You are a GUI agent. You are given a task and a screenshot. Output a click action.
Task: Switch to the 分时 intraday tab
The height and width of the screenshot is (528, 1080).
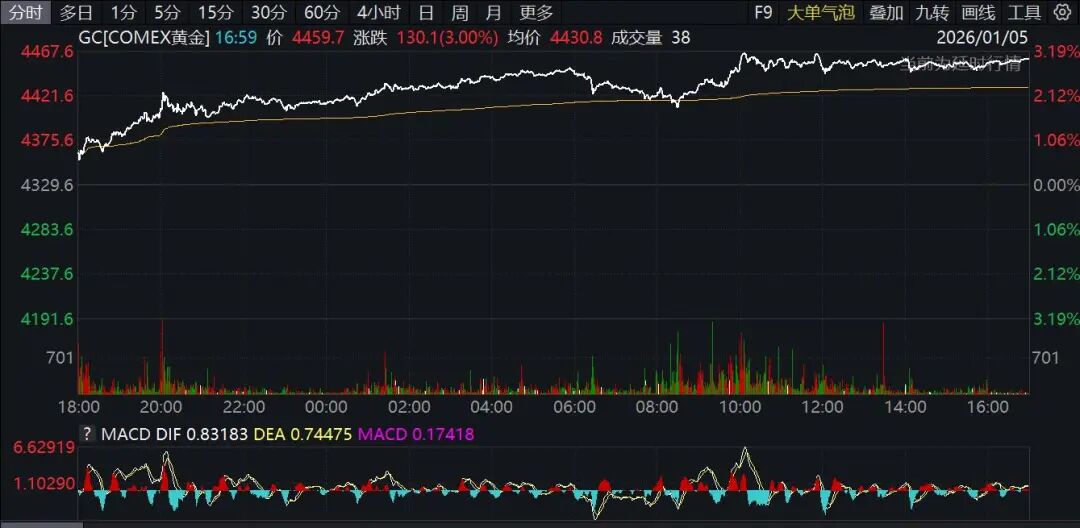click(x=25, y=13)
